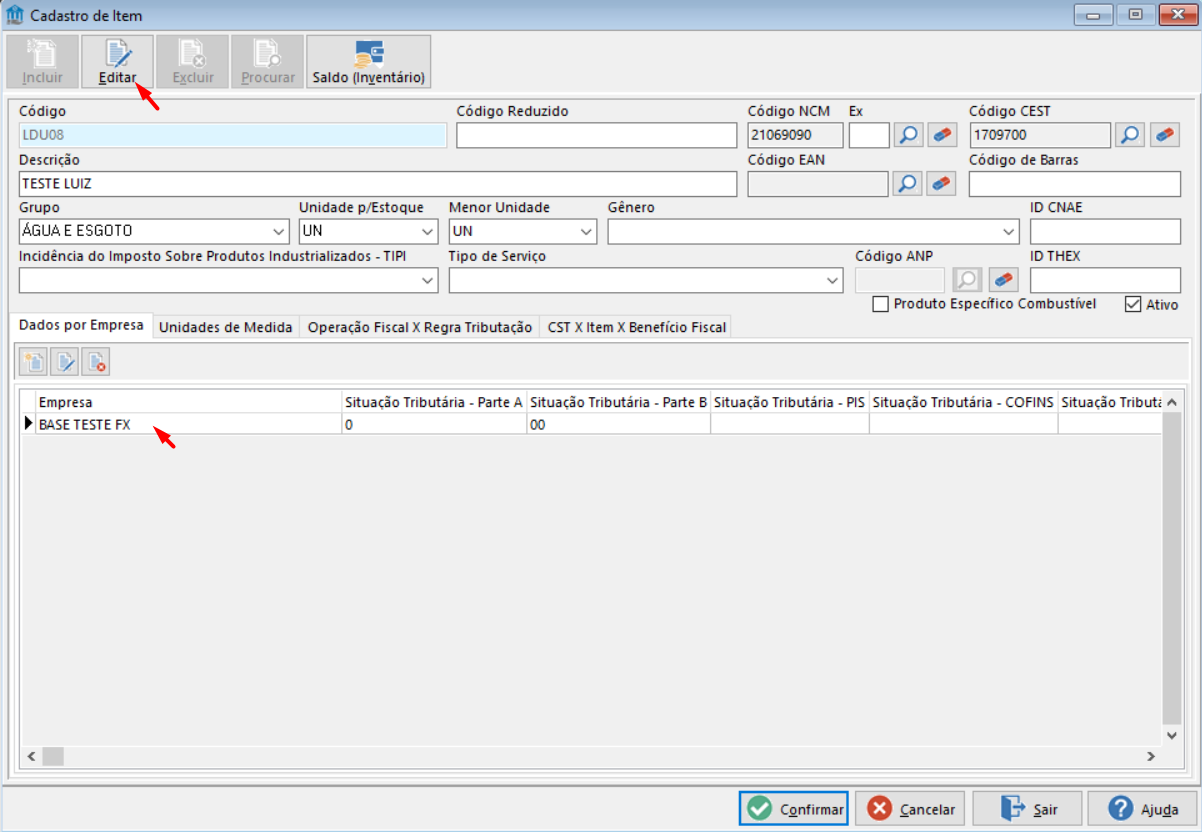Click the Código field with LDU08
The height and width of the screenshot is (832, 1202).
(x=233, y=135)
